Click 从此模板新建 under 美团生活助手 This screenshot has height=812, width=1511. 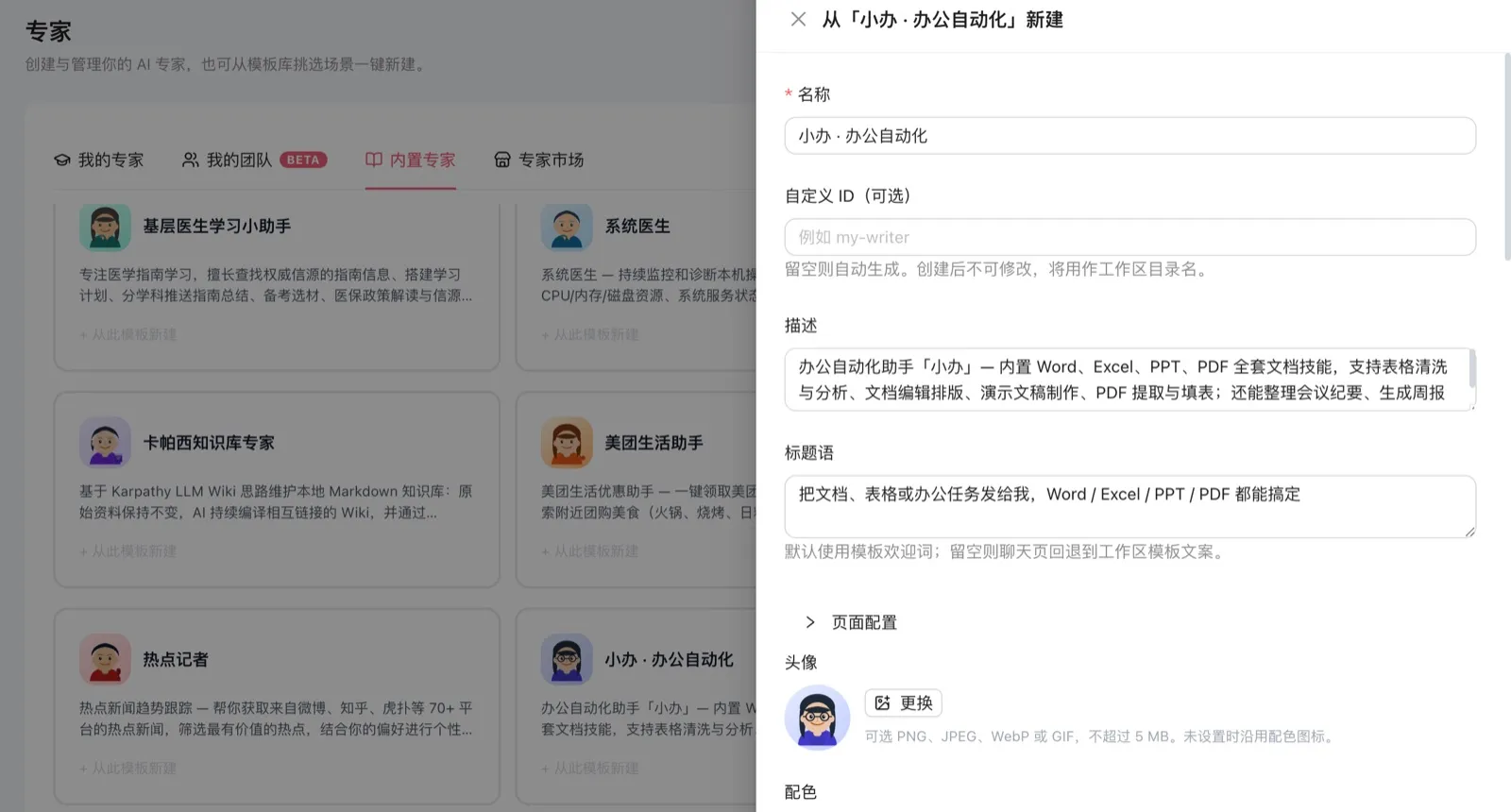pos(590,550)
